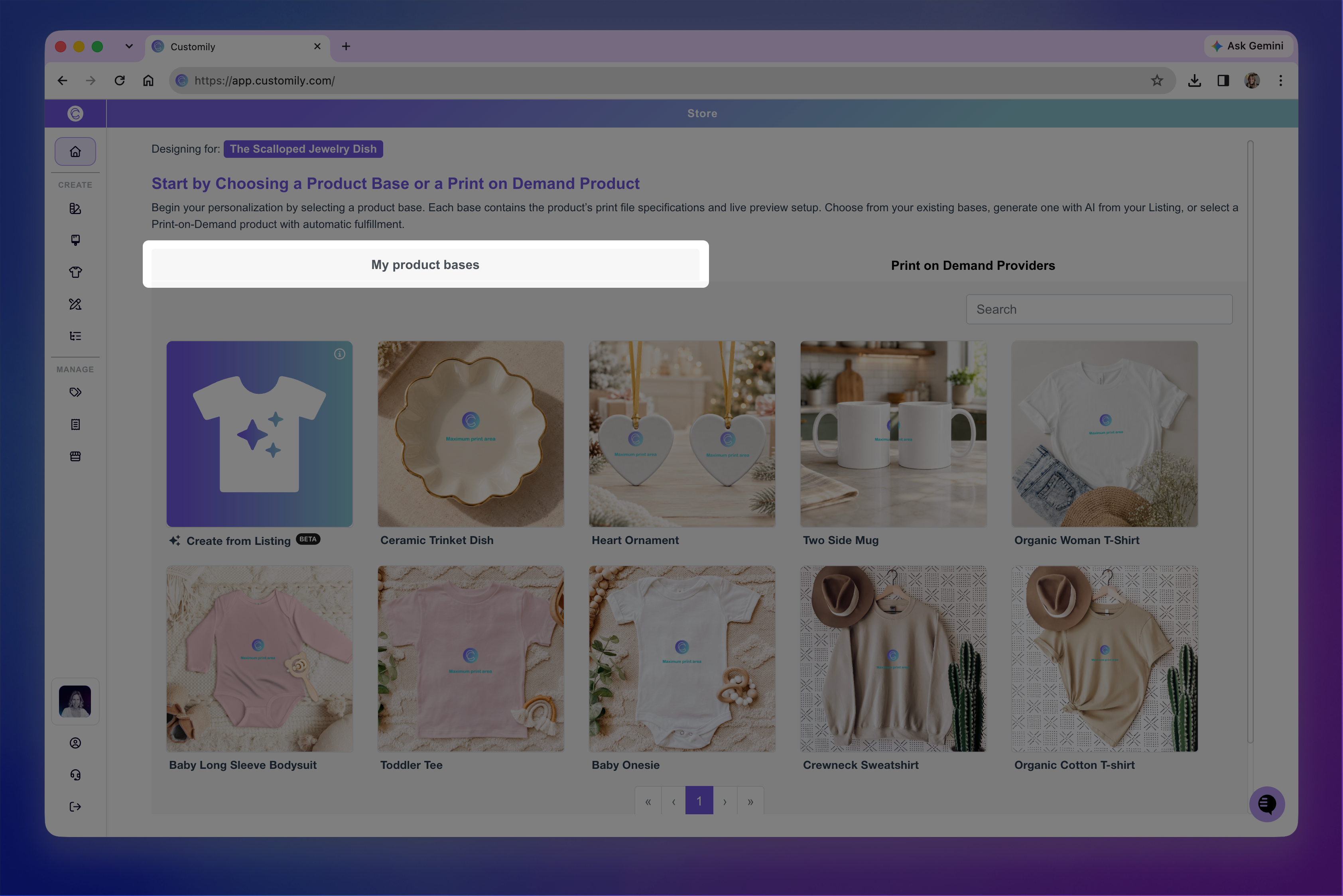
Task: Open the Home icon in sidebar
Action: tap(75, 151)
